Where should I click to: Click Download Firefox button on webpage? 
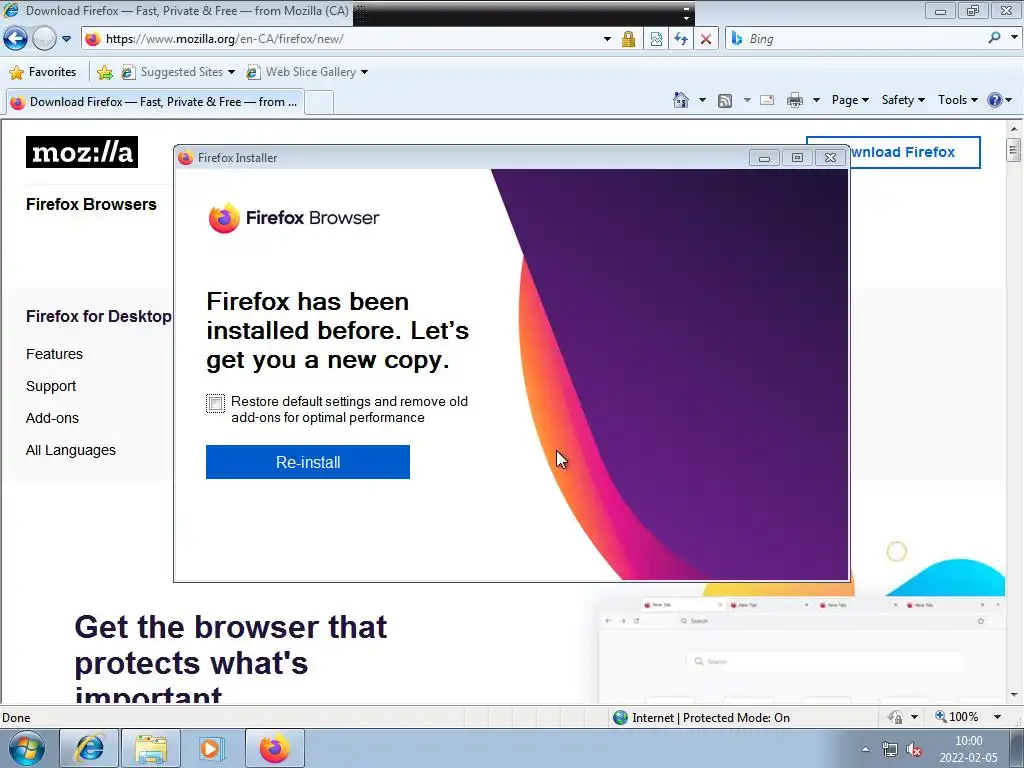coord(915,152)
